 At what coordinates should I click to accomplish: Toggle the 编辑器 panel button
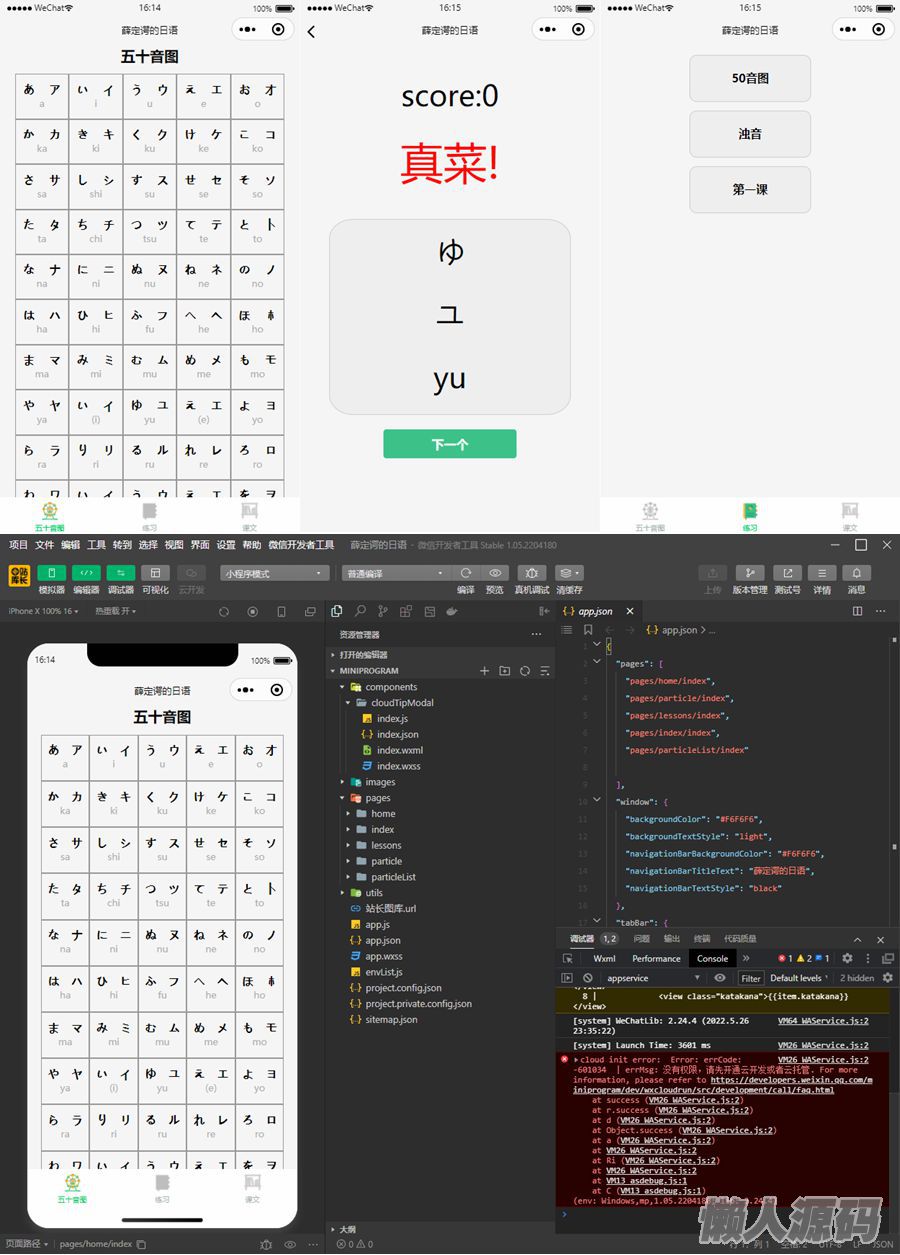[x=87, y=573]
